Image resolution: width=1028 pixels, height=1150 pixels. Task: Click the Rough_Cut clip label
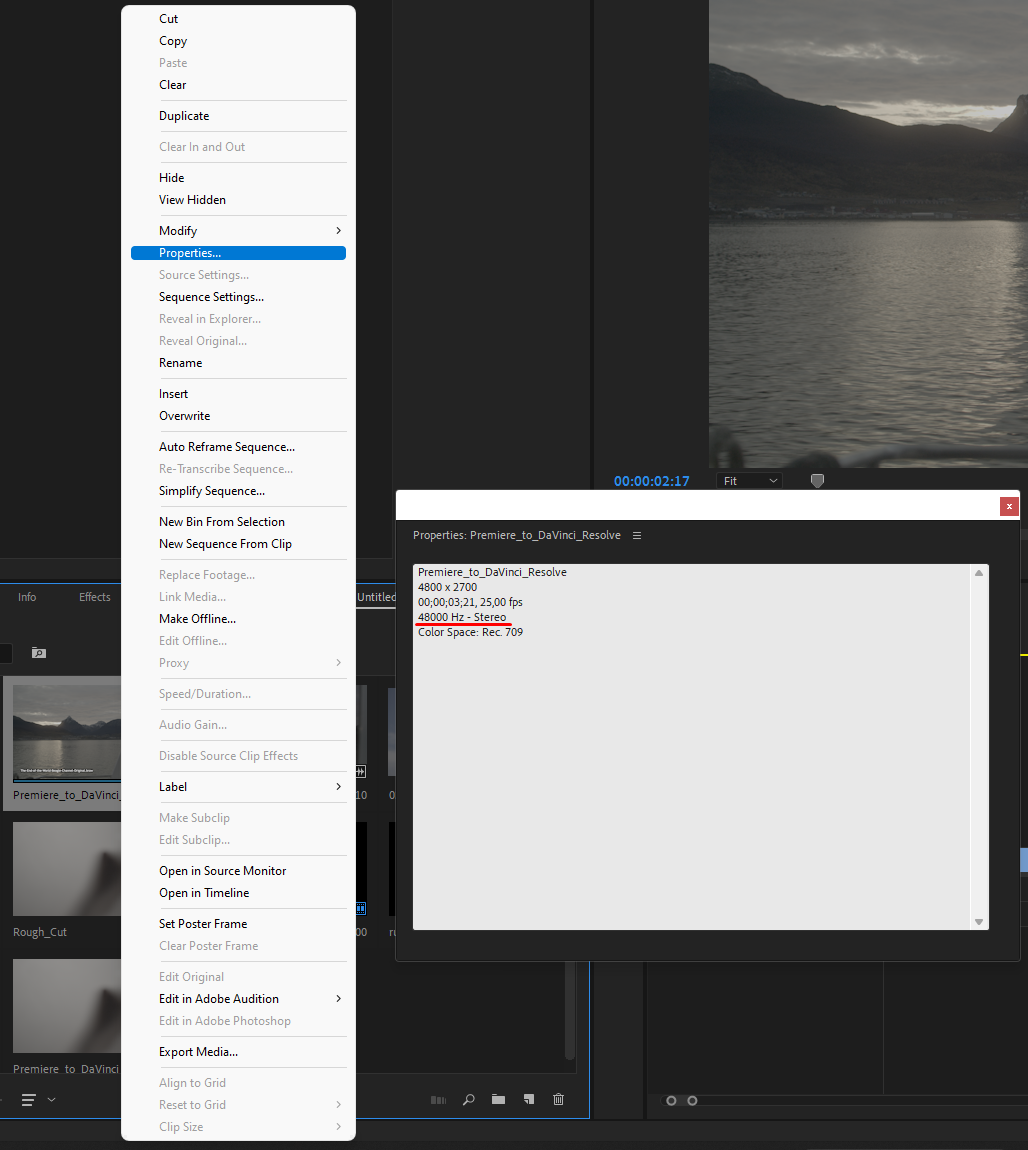(40, 932)
